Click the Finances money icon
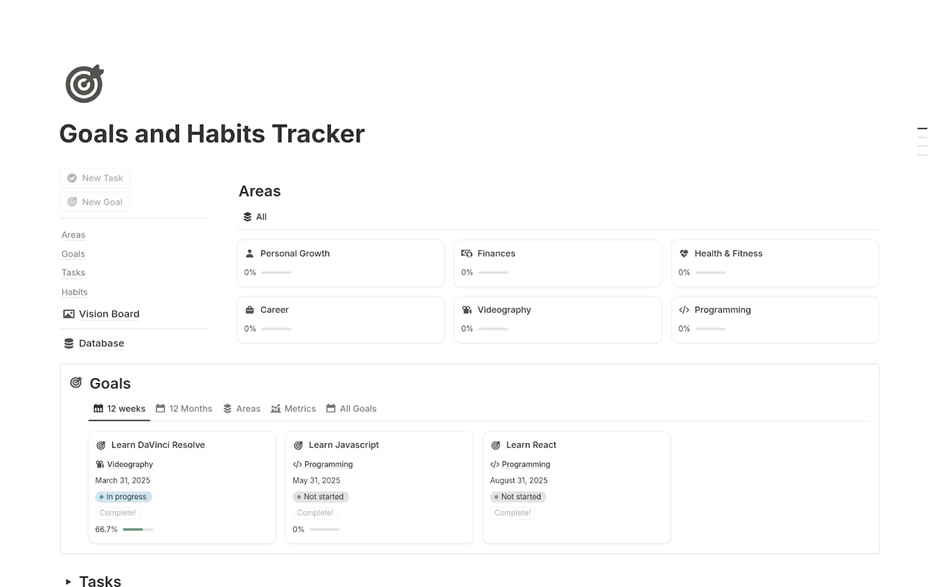Viewport: 940px width, 587px height. point(467,254)
